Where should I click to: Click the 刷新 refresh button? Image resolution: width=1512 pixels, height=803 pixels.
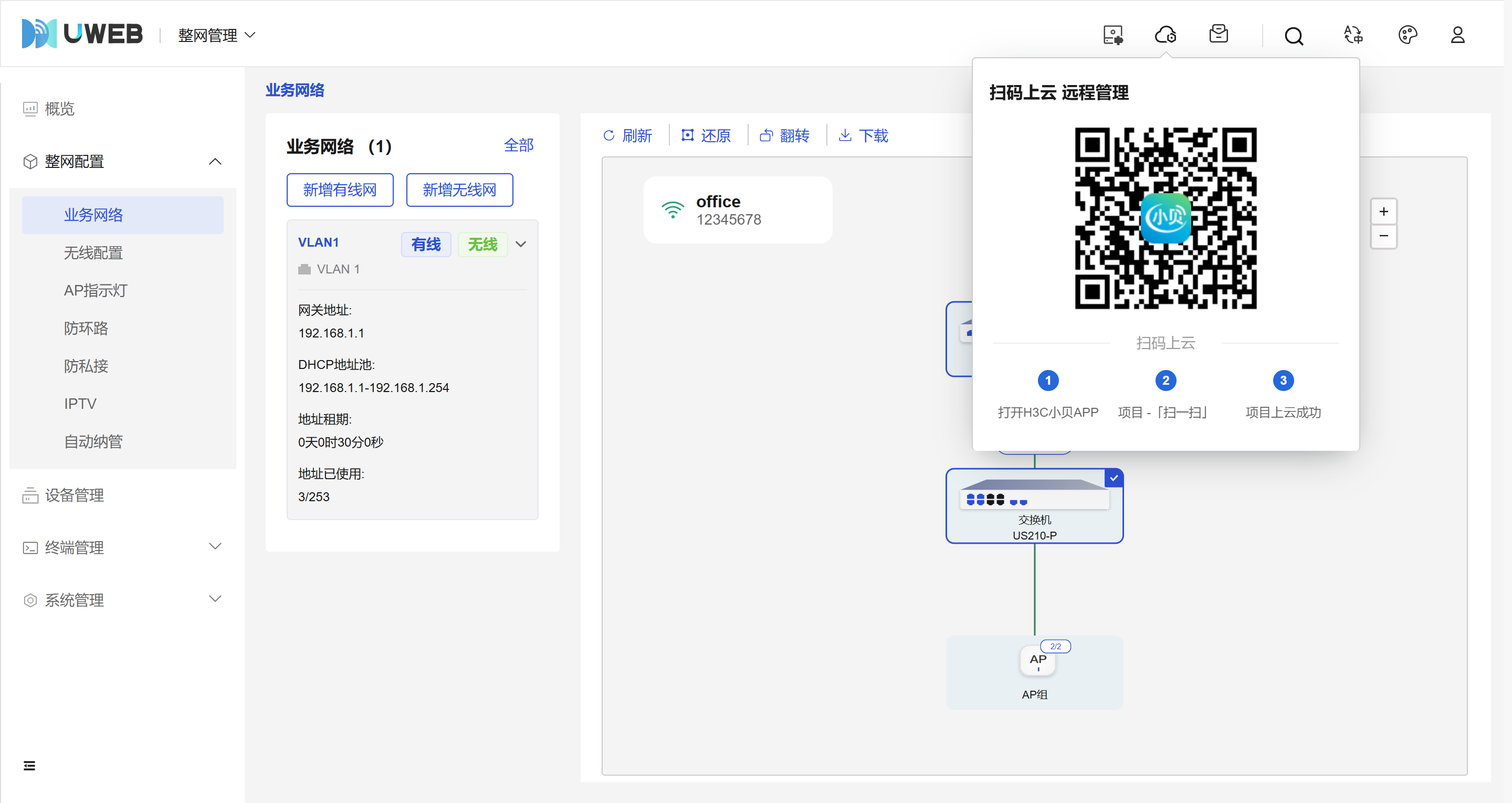pos(627,135)
